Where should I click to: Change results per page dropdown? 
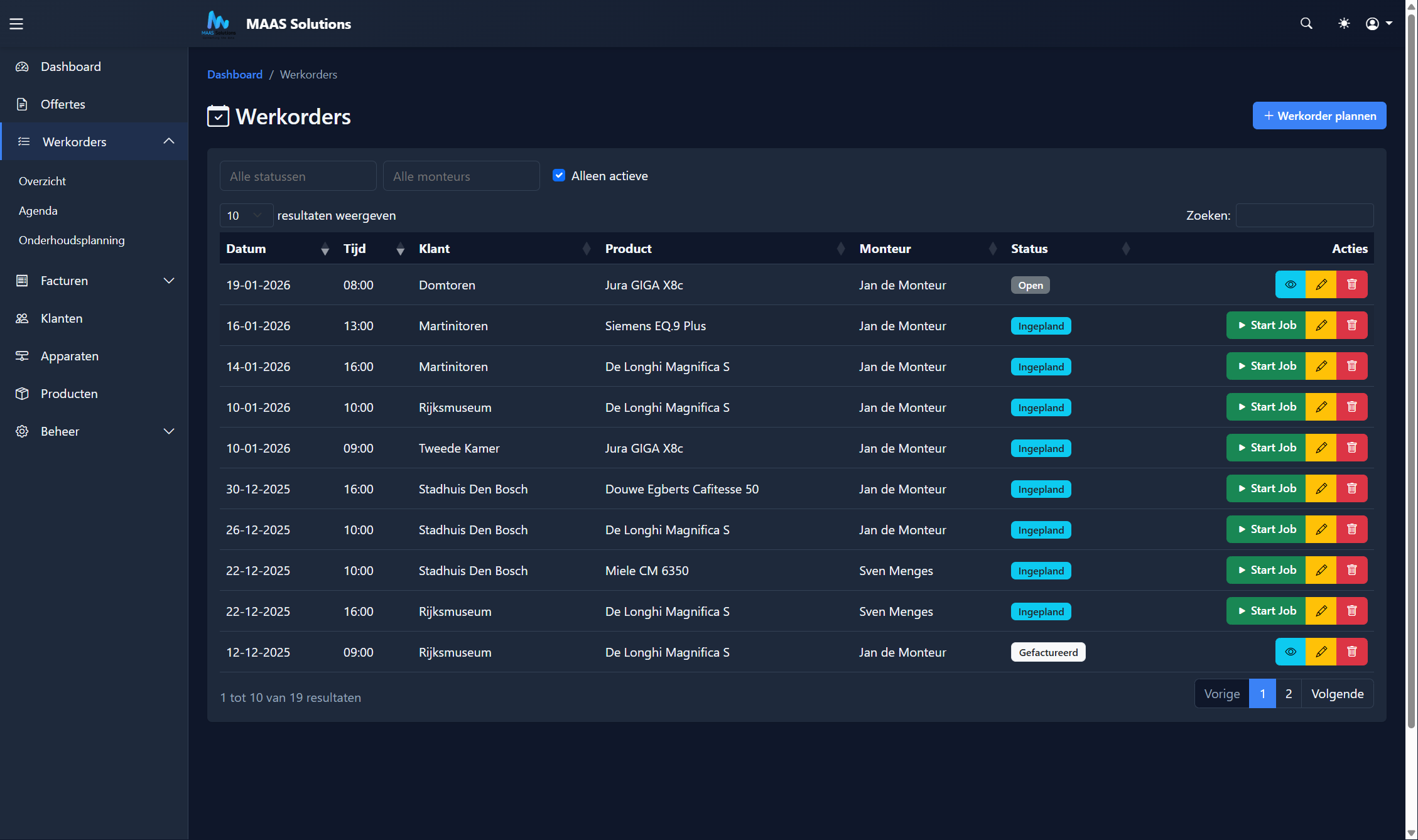tap(246, 216)
